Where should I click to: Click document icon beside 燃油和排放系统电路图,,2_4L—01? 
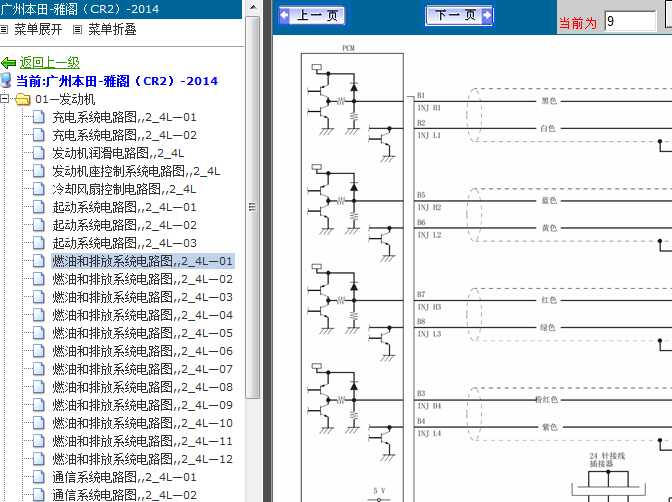tap(39, 261)
